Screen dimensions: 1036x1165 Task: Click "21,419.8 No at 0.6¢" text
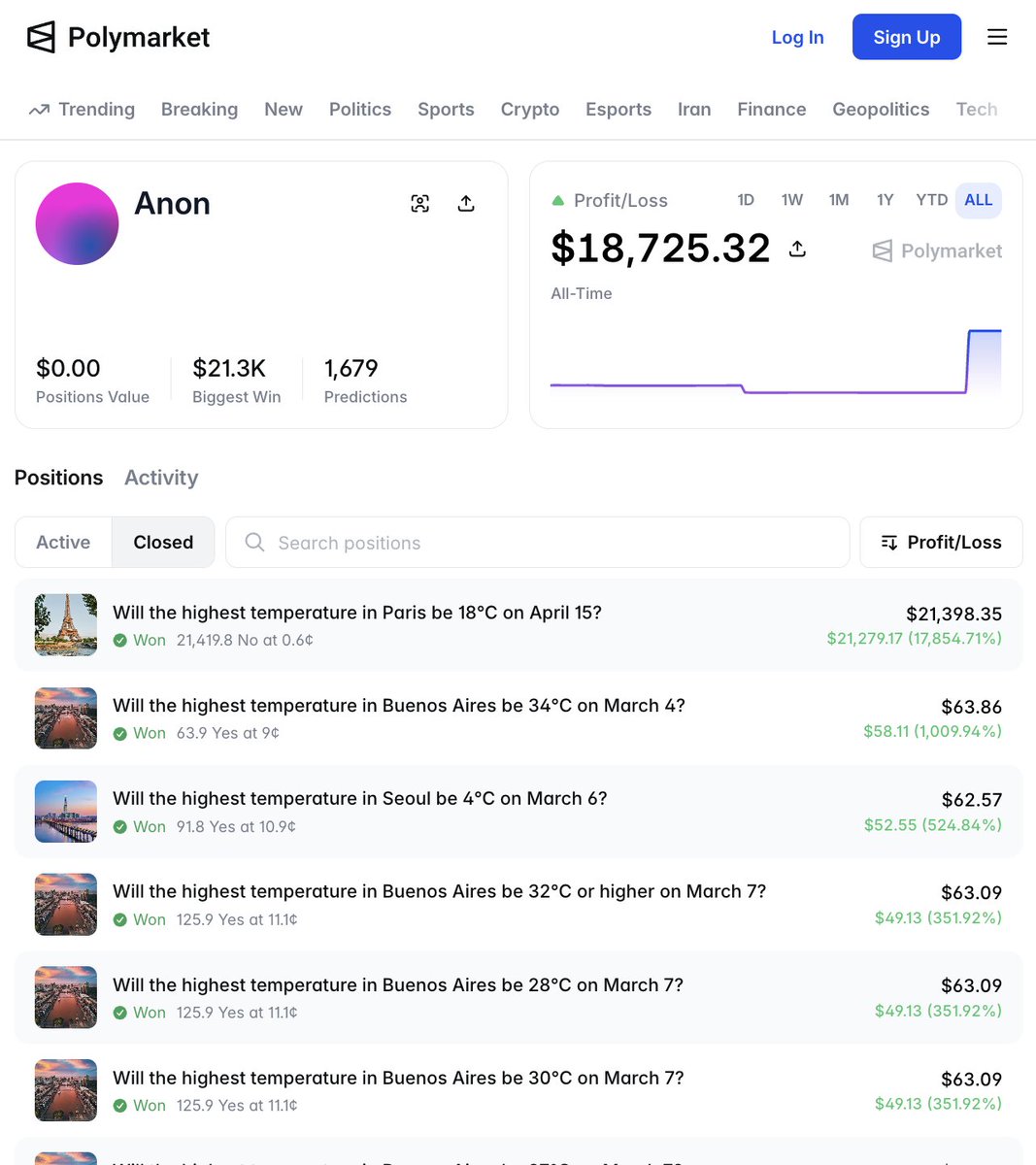coord(245,641)
